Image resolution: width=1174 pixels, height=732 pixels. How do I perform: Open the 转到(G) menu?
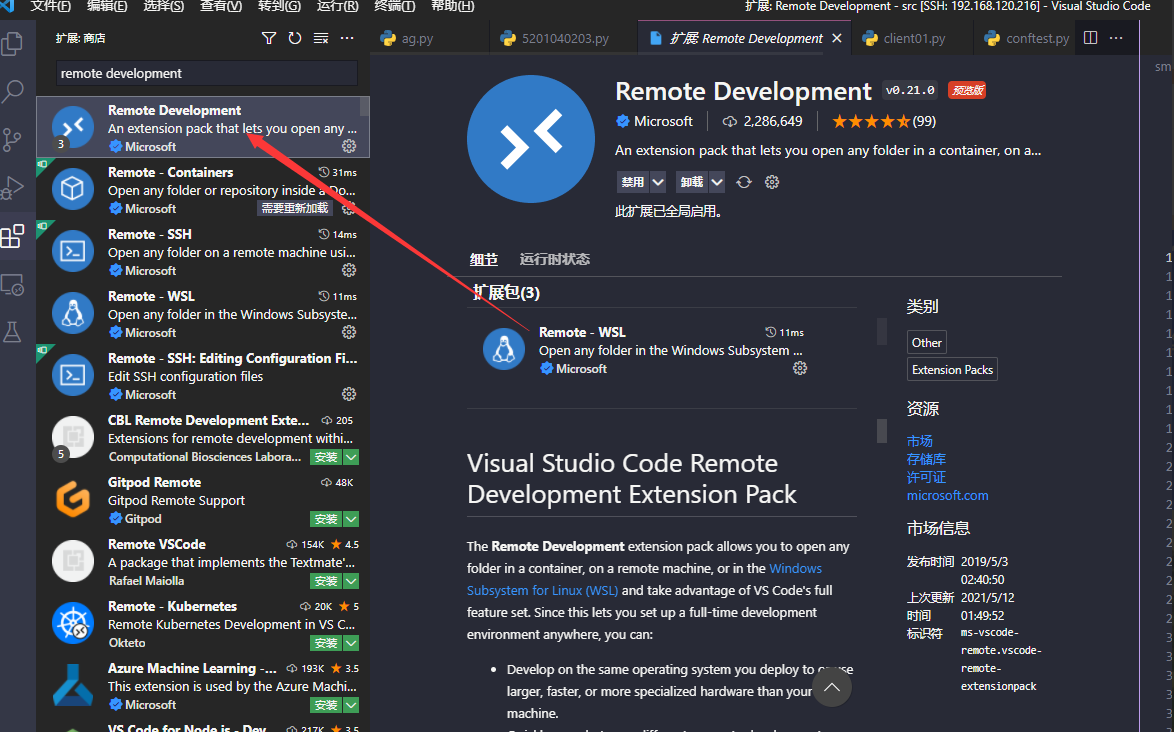[279, 6]
